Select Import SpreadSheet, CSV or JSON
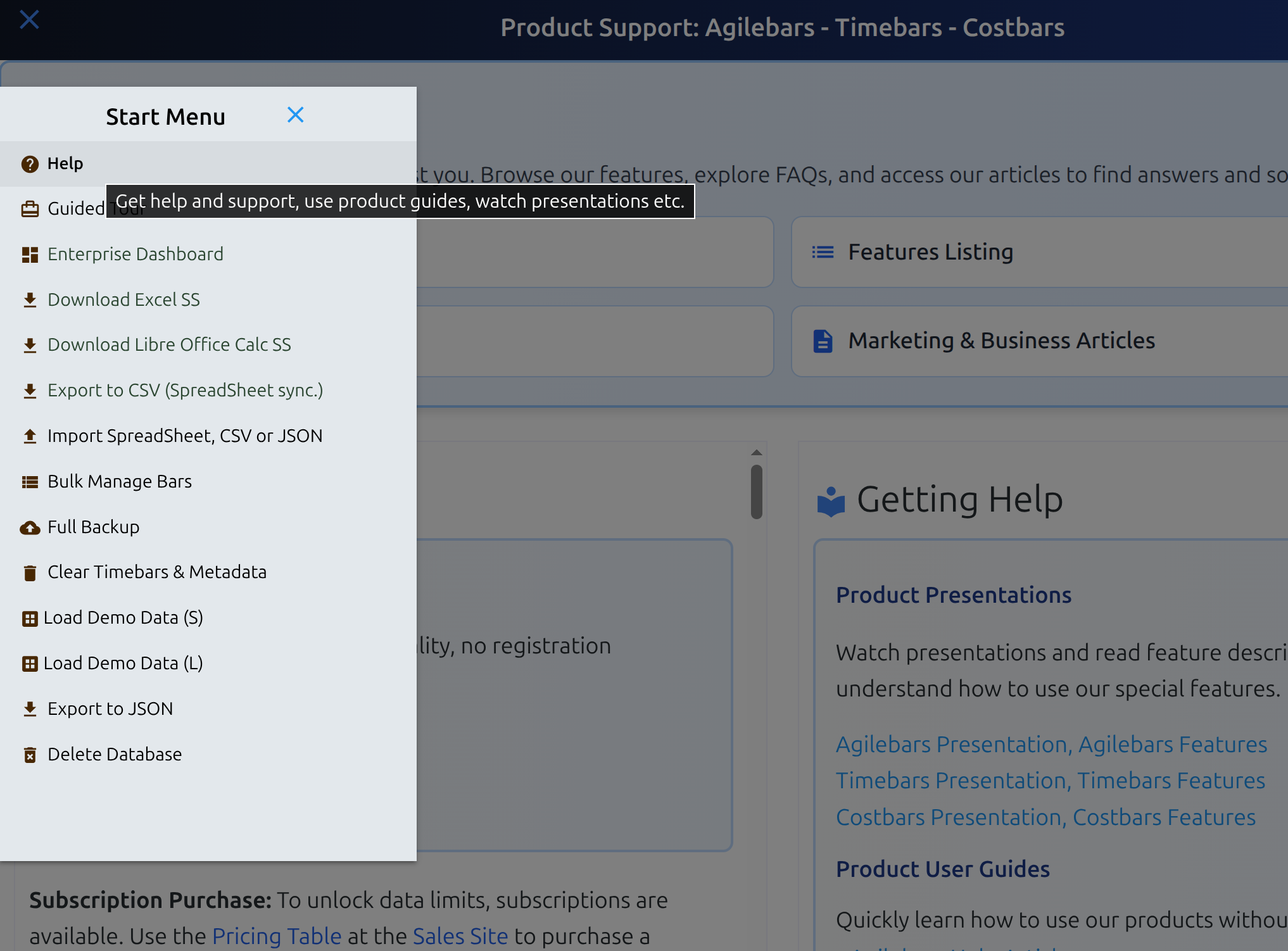 pos(208,436)
